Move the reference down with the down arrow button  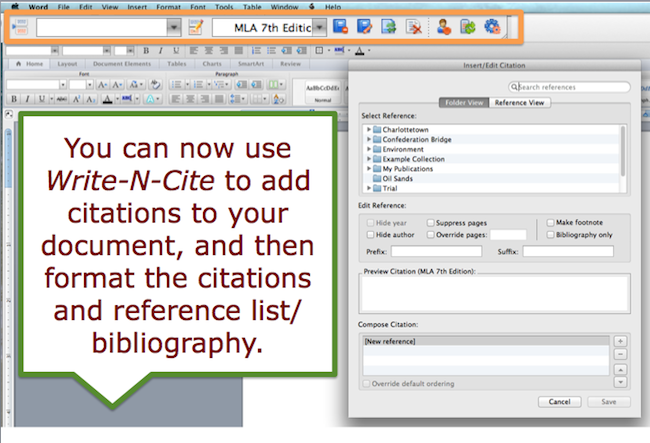point(620,382)
